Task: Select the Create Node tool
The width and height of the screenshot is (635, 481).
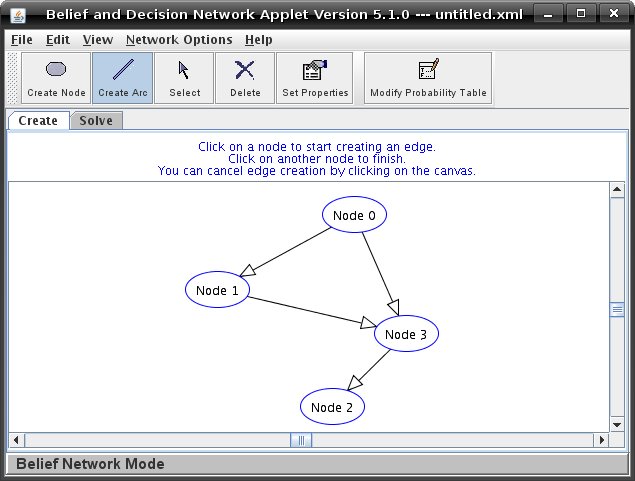Action: click(56, 78)
